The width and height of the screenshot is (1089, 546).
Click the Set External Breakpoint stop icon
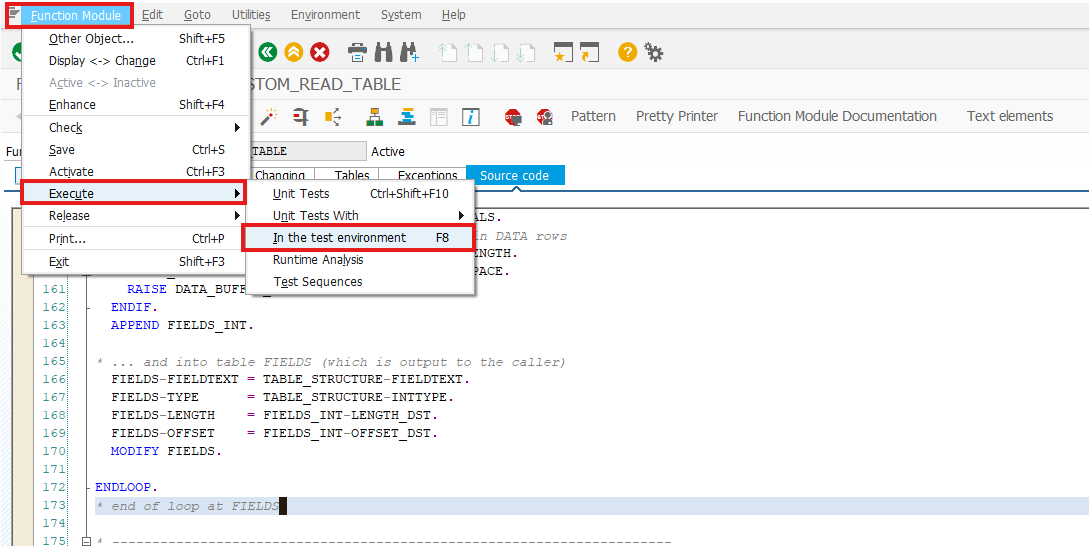click(544, 117)
